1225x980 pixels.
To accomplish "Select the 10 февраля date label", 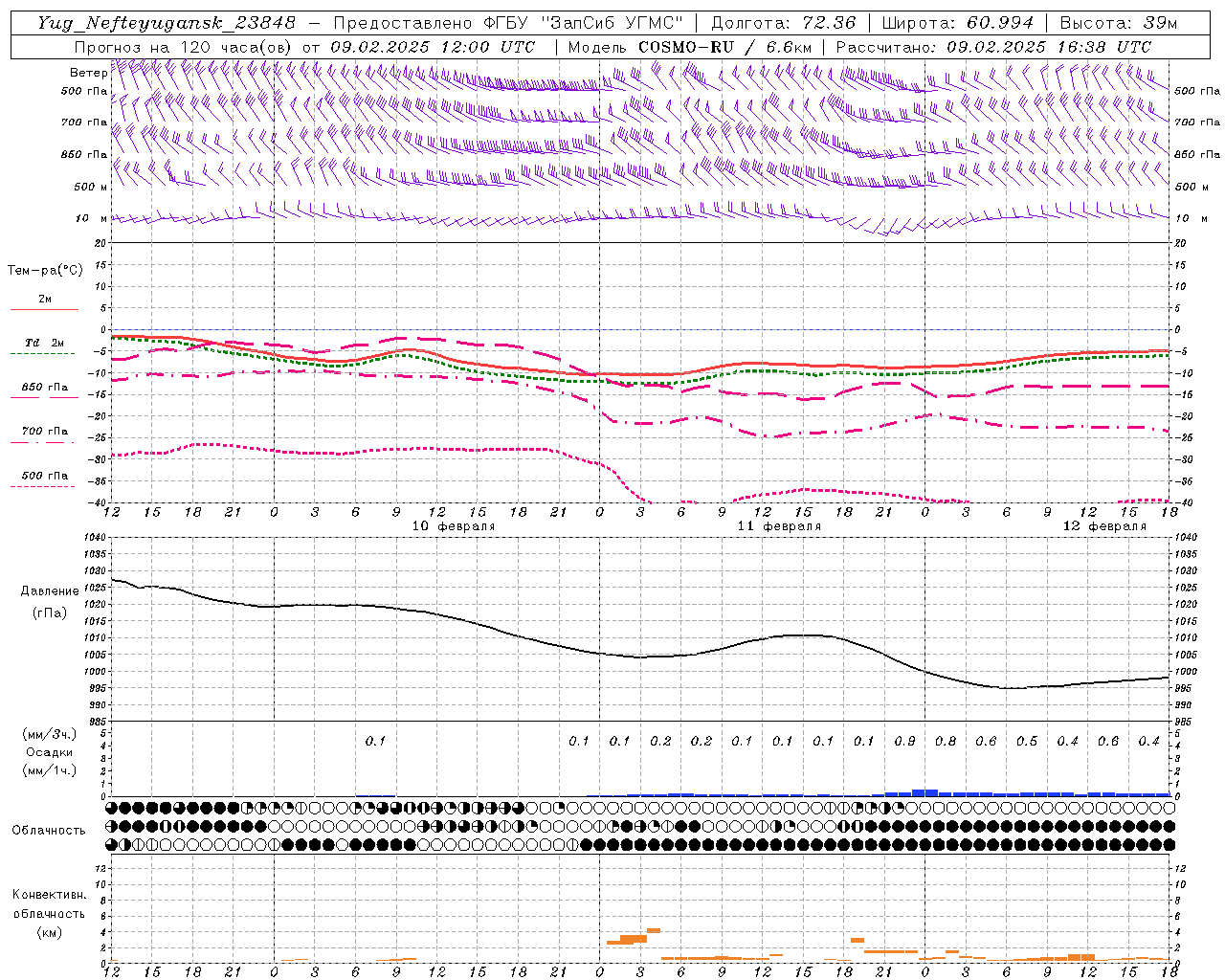I will tap(454, 526).
